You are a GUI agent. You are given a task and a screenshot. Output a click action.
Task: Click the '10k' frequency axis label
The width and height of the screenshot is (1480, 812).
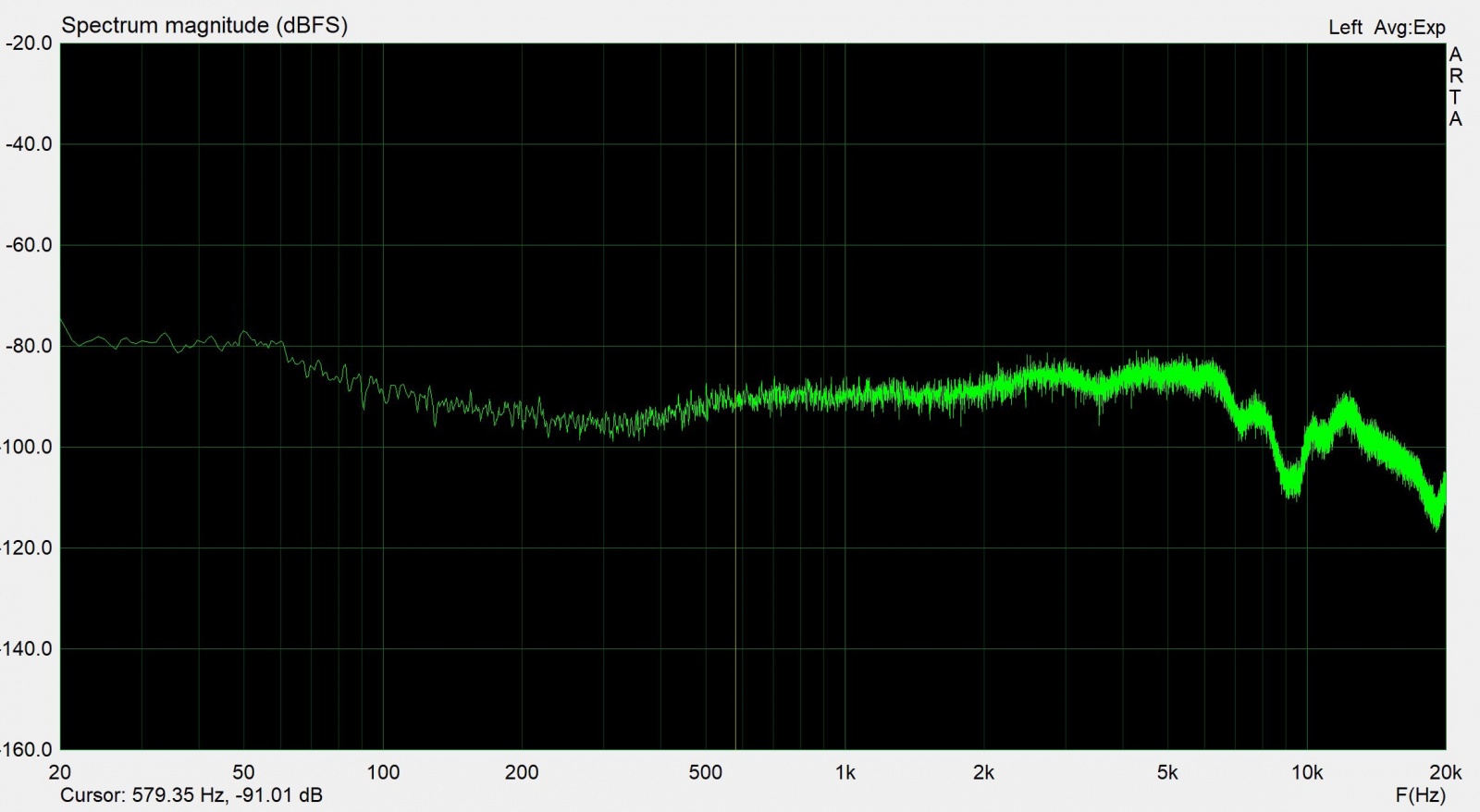coord(1307,772)
